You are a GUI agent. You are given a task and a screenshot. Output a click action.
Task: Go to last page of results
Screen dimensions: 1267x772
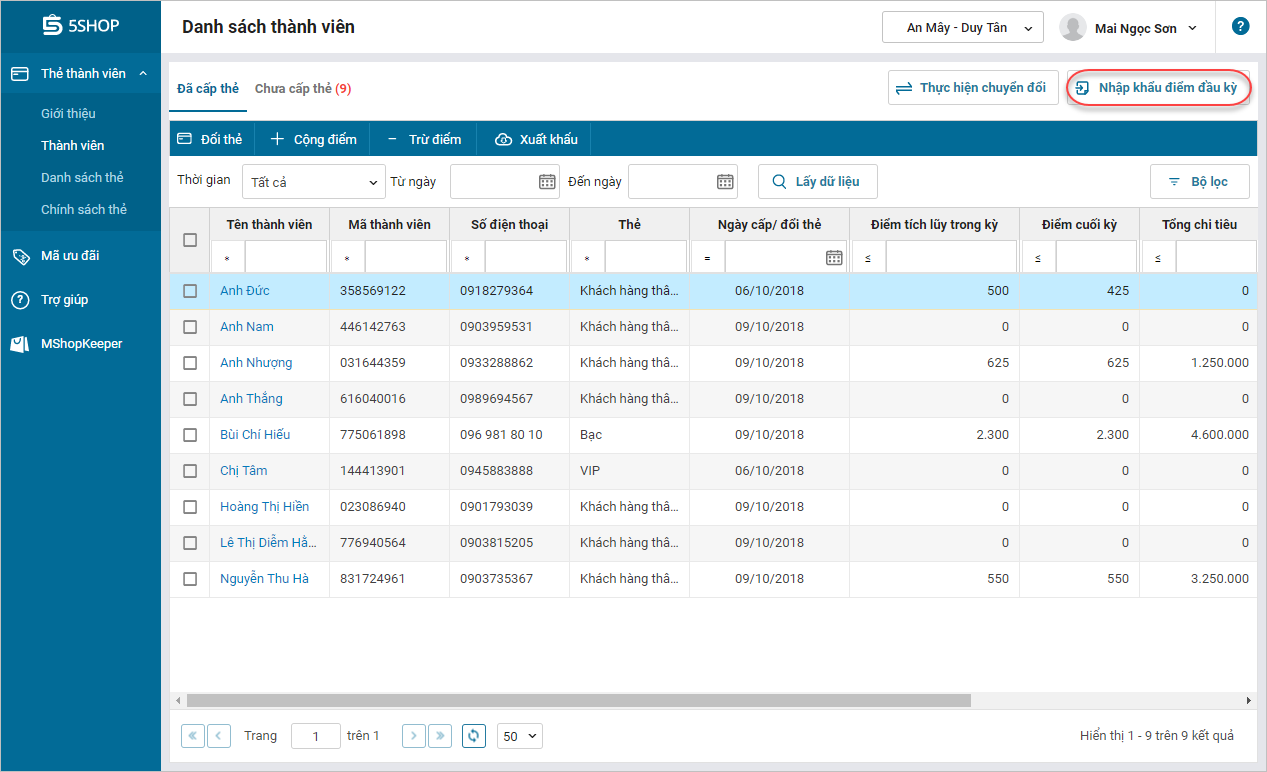(440, 736)
